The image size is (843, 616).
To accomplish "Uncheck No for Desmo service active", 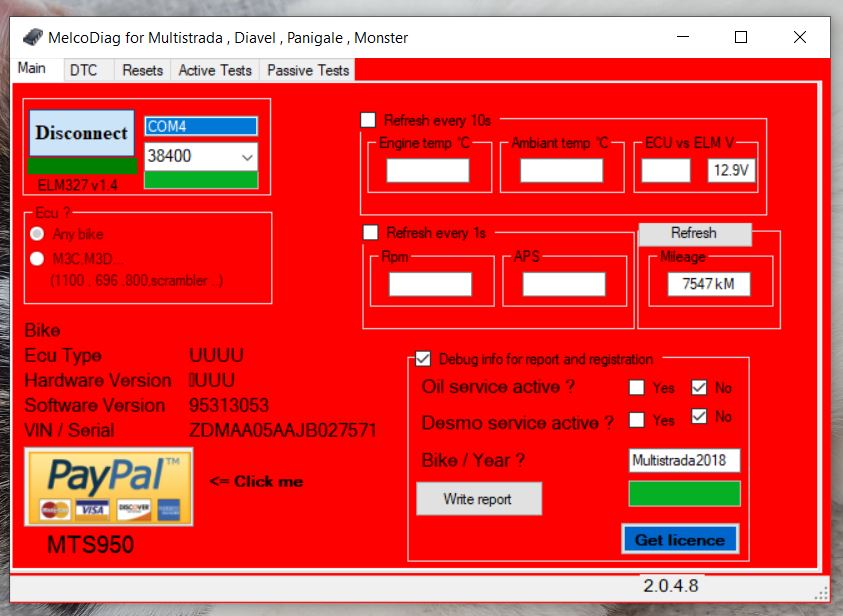I will [x=699, y=417].
